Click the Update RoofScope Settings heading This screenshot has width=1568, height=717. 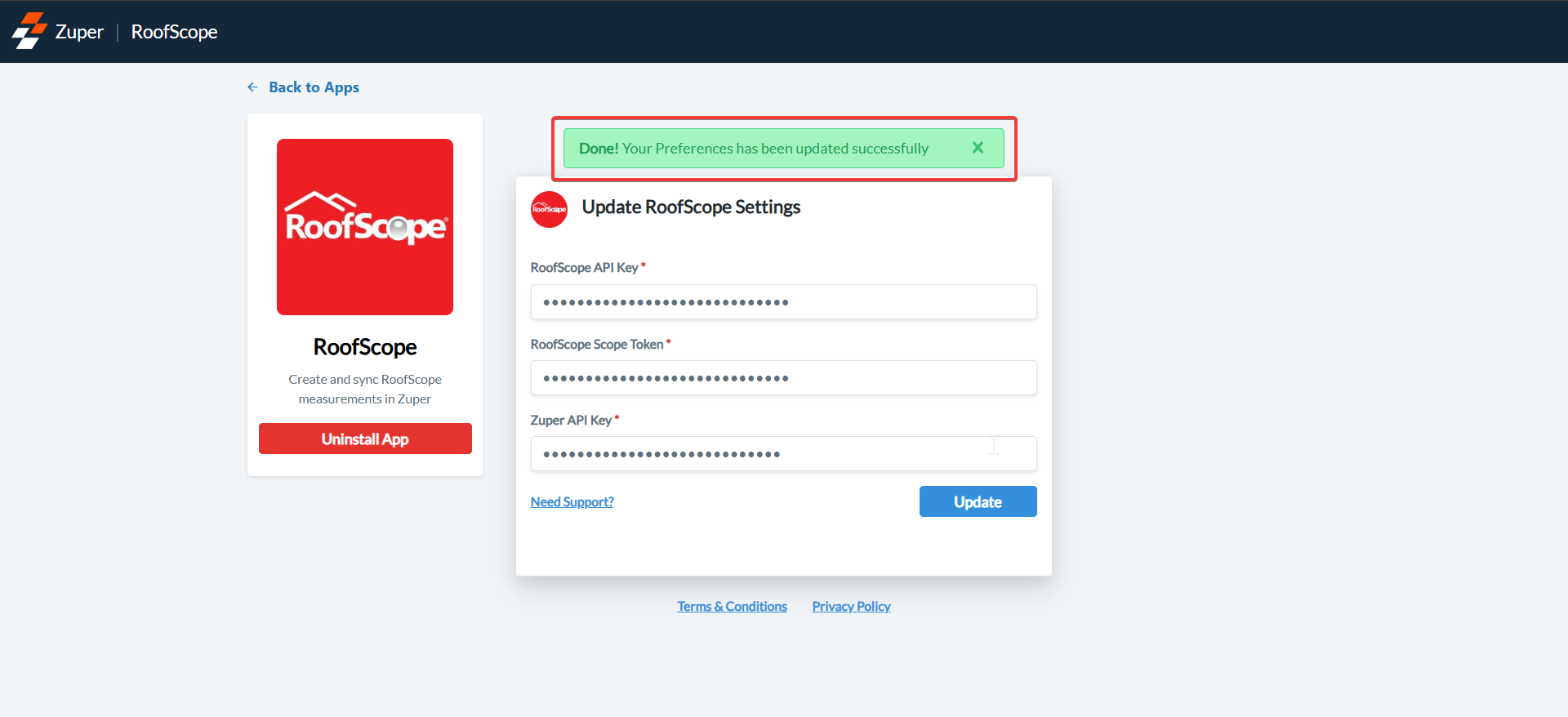[691, 207]
